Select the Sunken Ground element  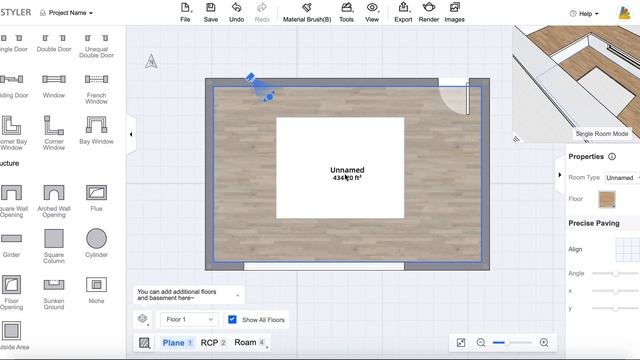click(54, 294)
